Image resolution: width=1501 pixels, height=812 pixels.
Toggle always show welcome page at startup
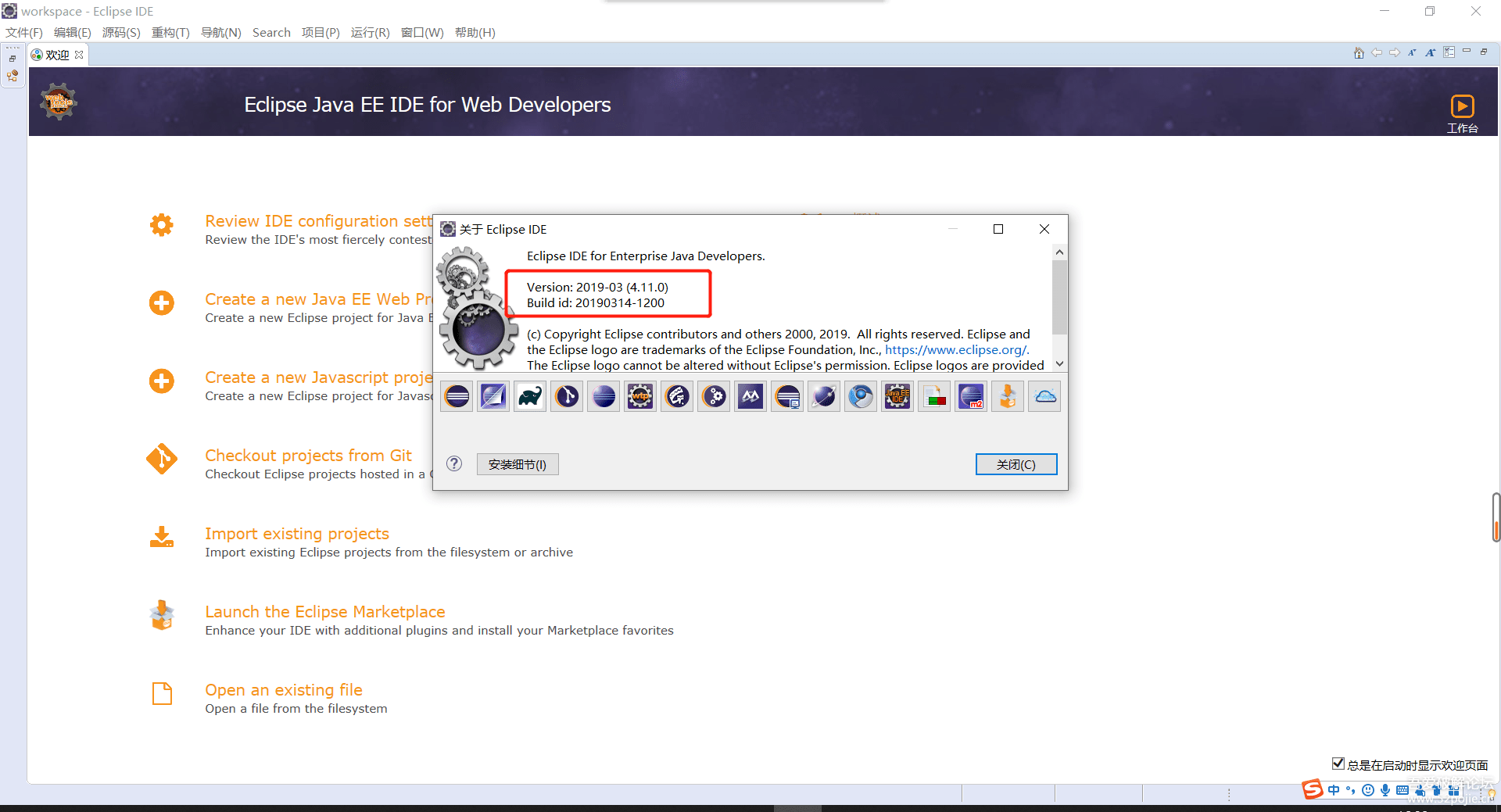click(1338, 764)
